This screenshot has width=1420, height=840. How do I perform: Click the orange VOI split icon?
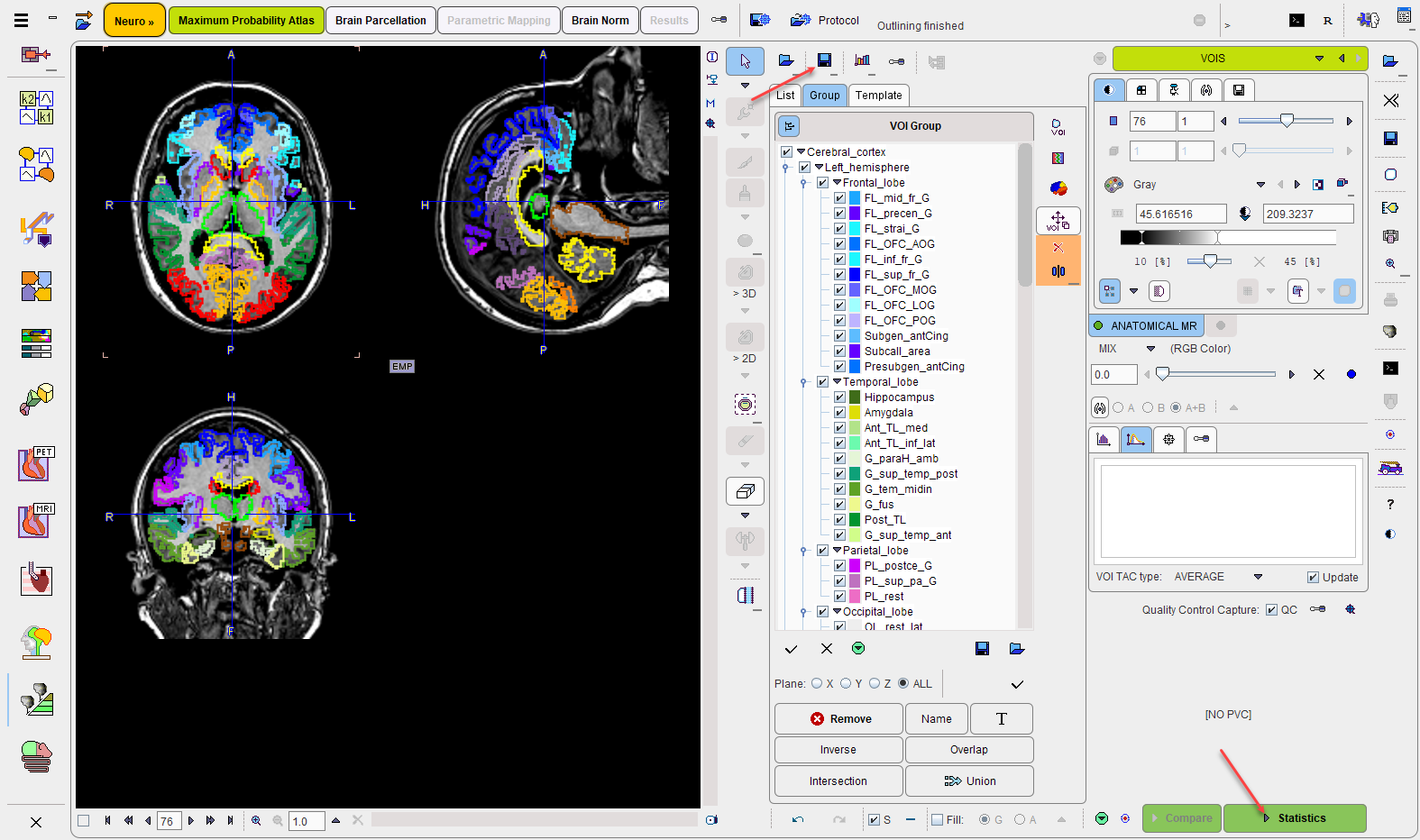pos(1058,271)
